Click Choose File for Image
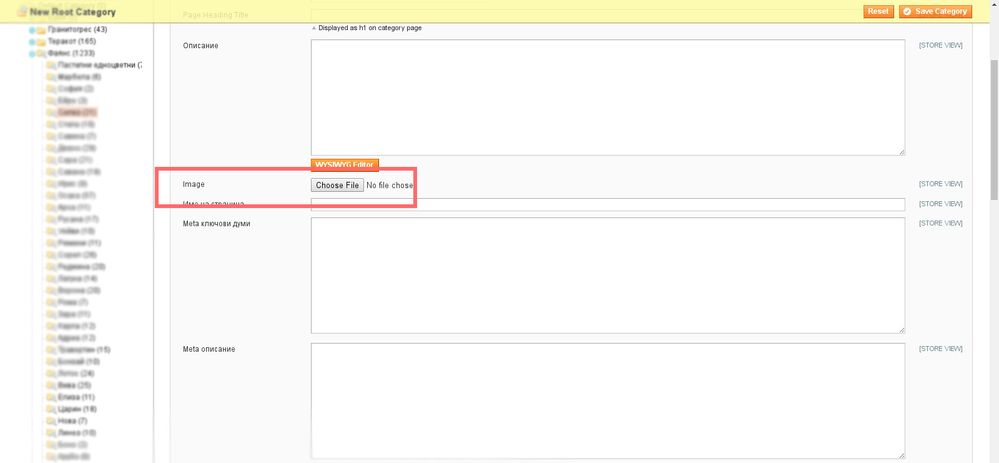The width and height of the screenshot is (999, 463). coord(337,185)
